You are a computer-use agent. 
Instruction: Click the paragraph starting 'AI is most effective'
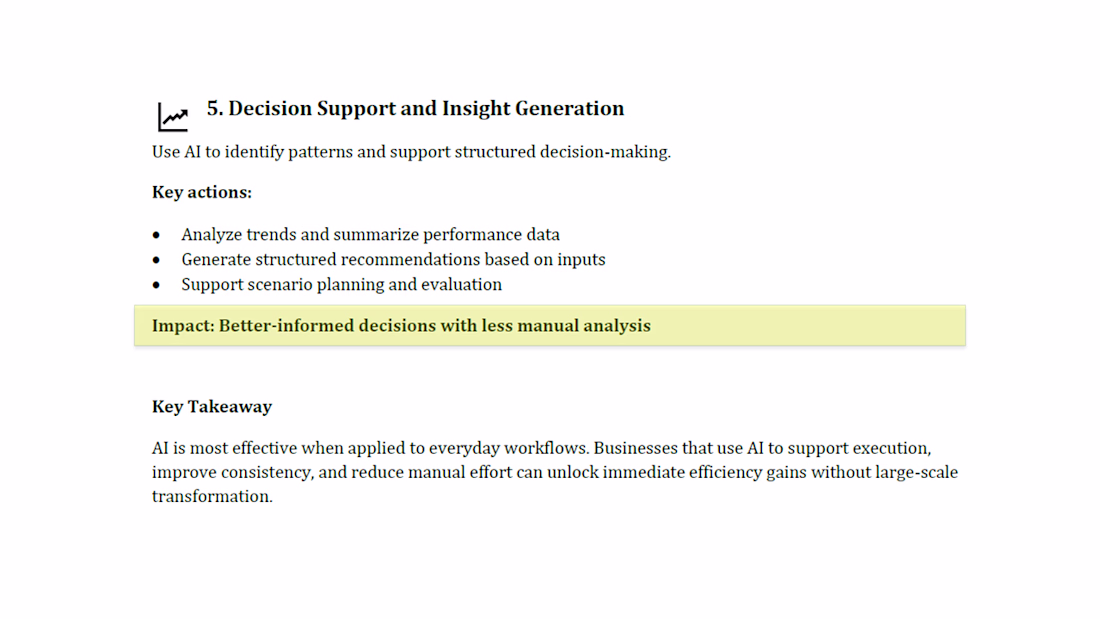pos(555,472)
